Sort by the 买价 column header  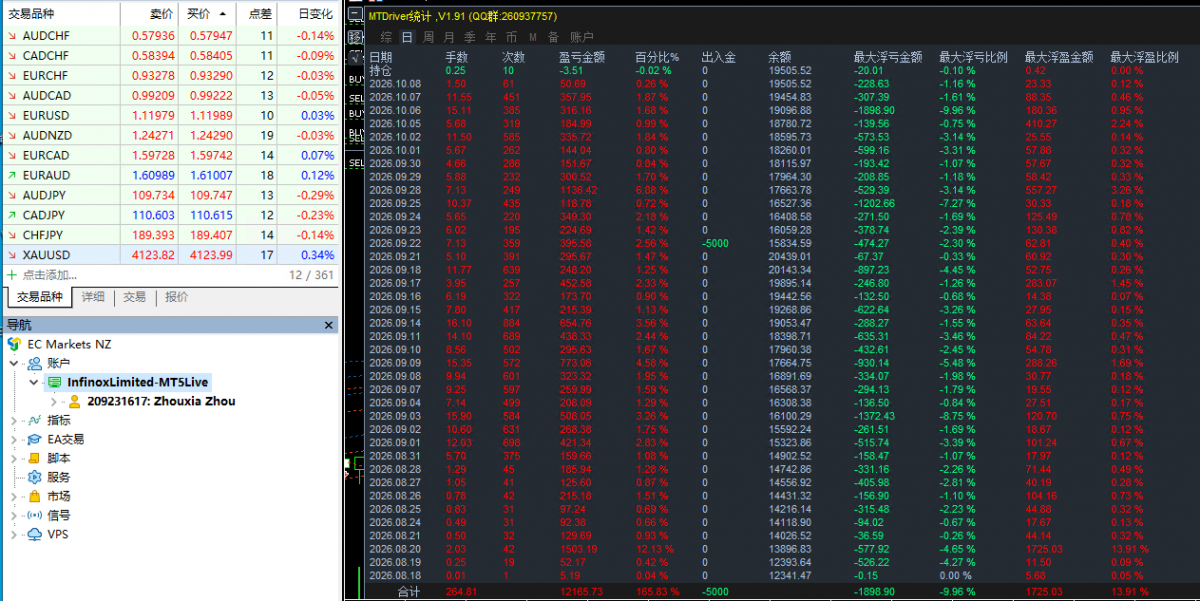point(208,14)
